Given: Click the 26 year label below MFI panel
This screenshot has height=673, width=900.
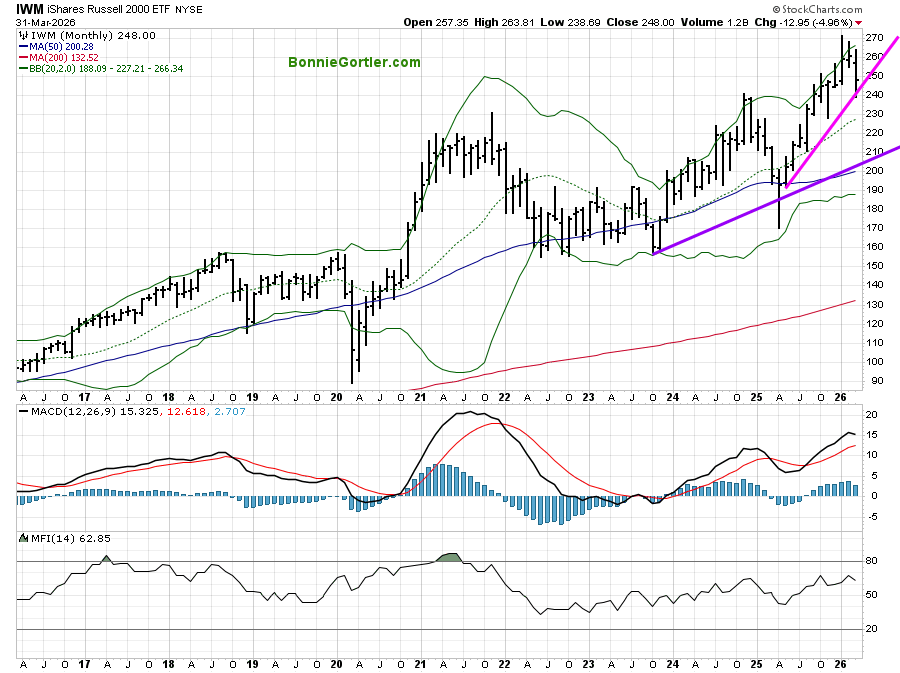Looking at the screenshot, I should (x=838, y=664).
